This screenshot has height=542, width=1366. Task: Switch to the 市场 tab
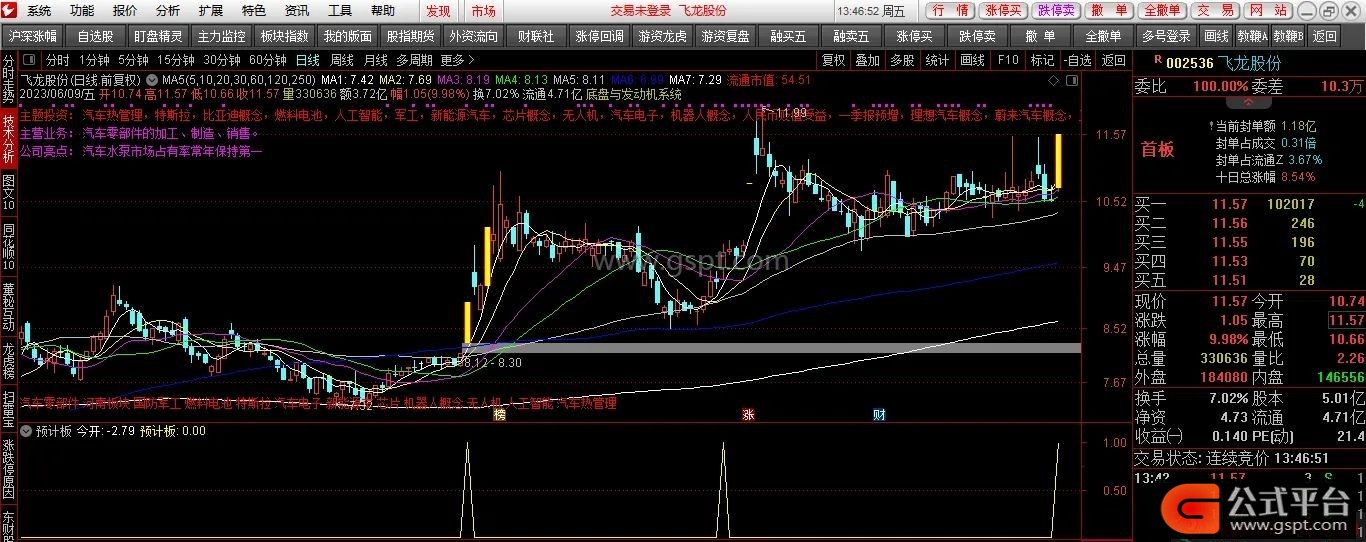pyautogui.click(x=484, y=11)
